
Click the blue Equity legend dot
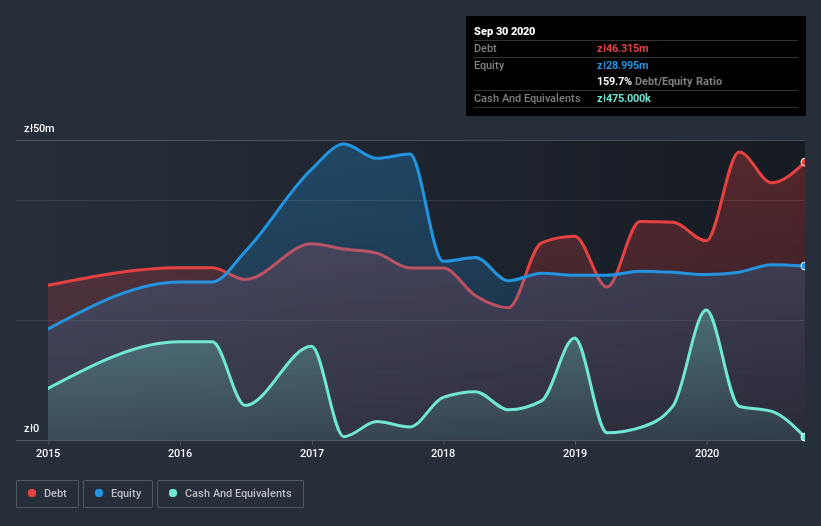pos(99,493)
